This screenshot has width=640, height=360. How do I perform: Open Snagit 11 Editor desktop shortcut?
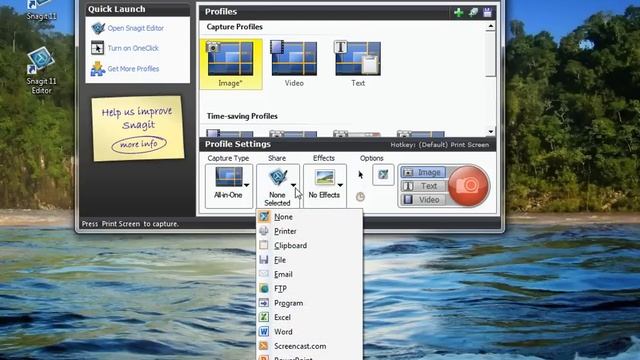(x=41, y=69)
